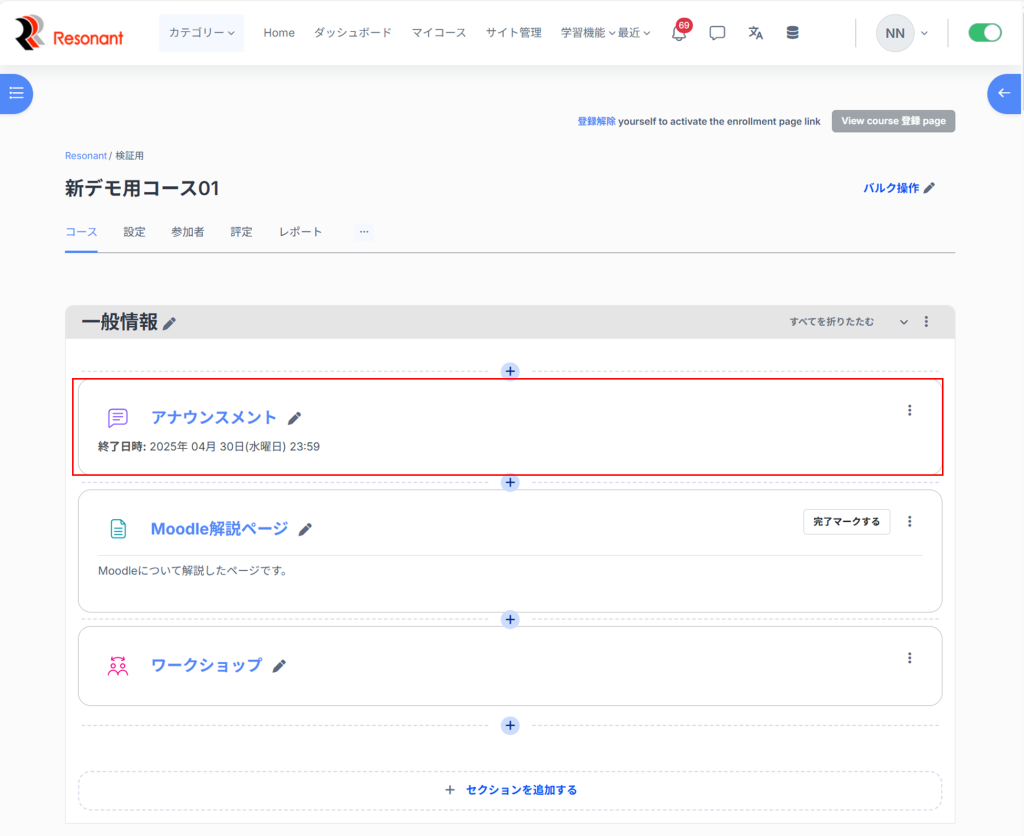Mark Moodle解説ページ as complete

coord(846,522)
